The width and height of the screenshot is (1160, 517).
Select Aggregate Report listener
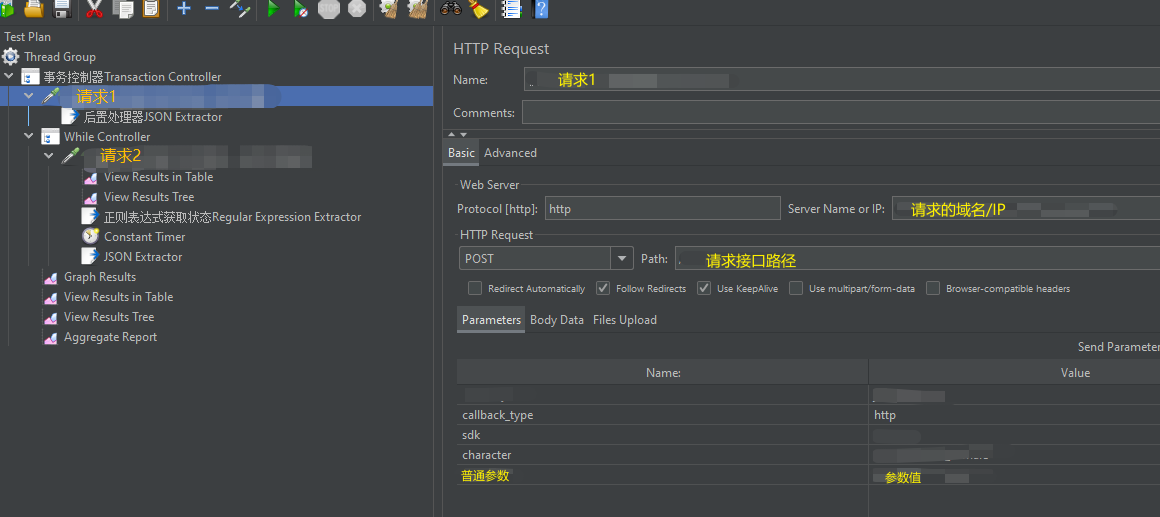[111, 337]
